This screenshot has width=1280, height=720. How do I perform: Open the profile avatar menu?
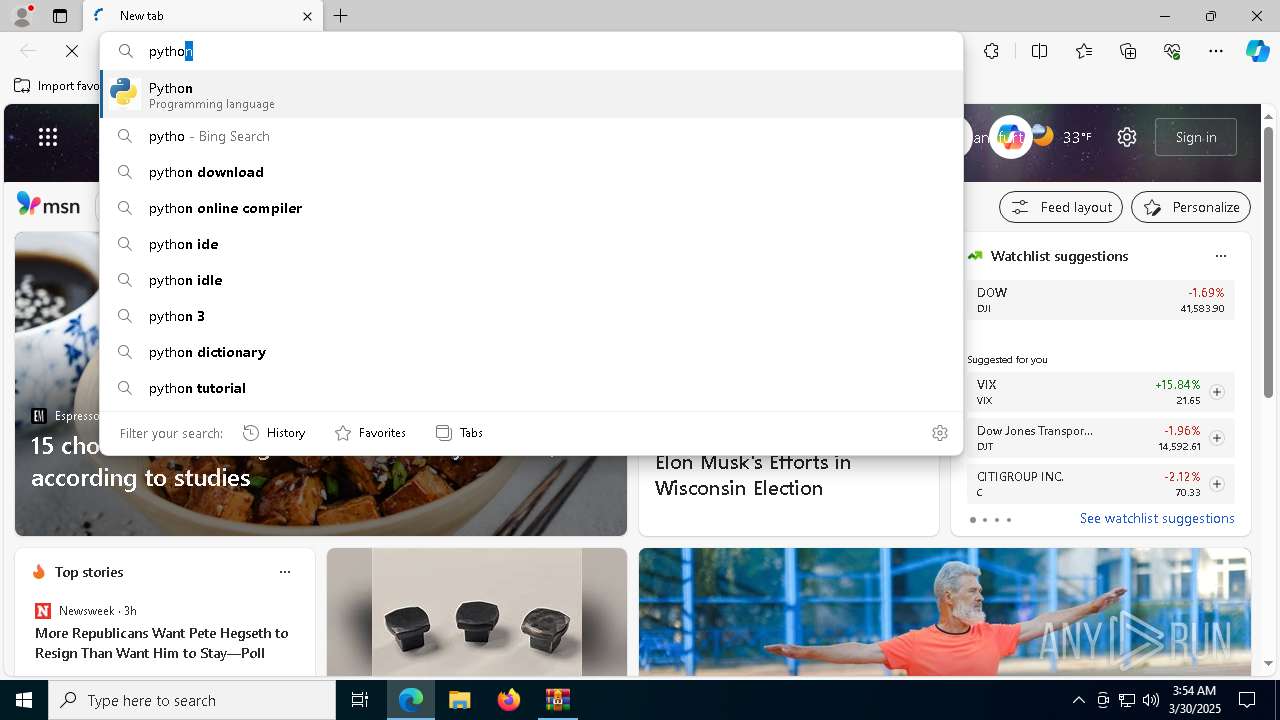pos(21,16)
